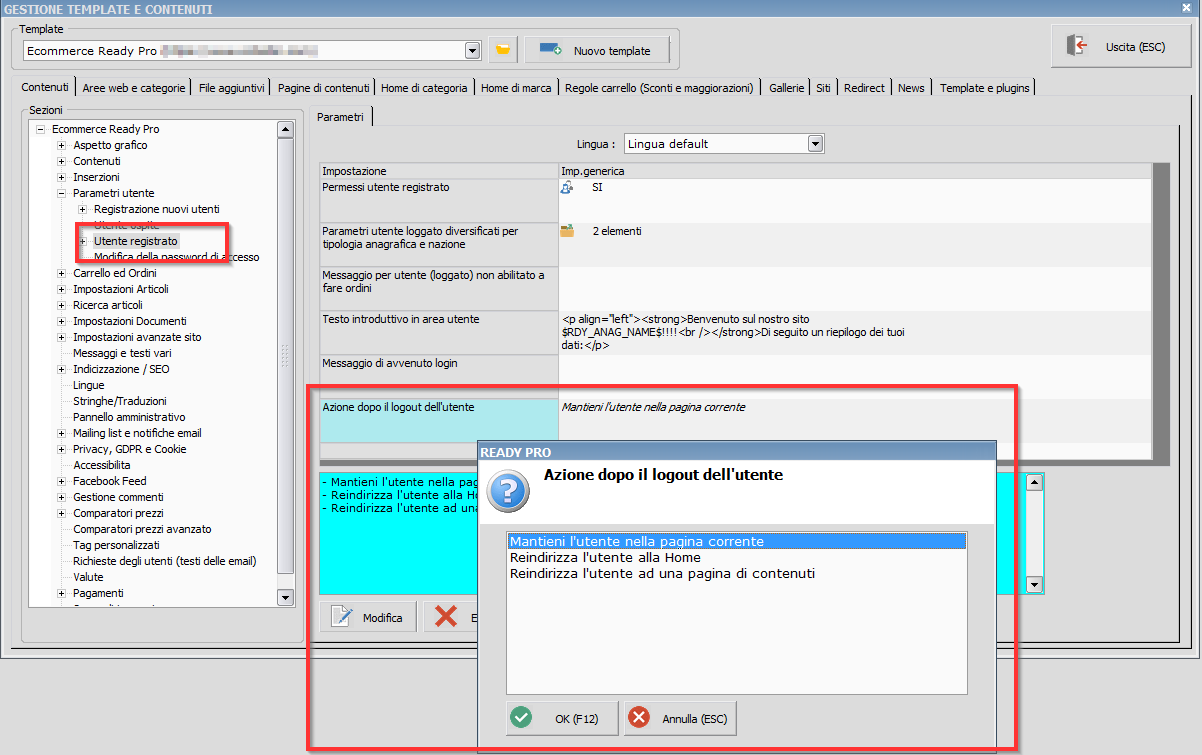This screenshot has width=1202, height=755.
Task: Click the description box scrollbar down arrow
Action: tap(1035, 586)
